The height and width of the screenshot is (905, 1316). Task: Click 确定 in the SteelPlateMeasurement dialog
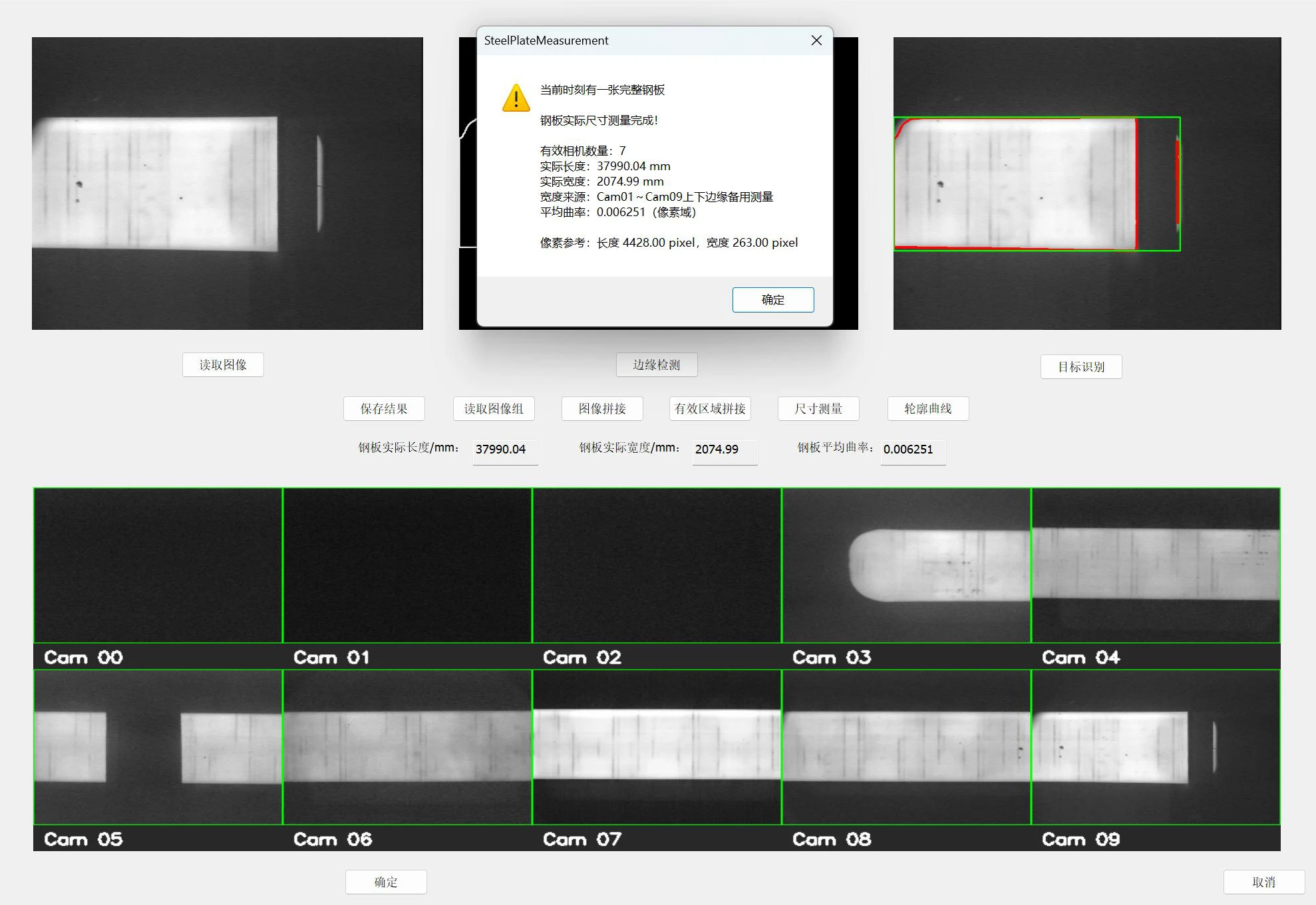tap(773, 300)
